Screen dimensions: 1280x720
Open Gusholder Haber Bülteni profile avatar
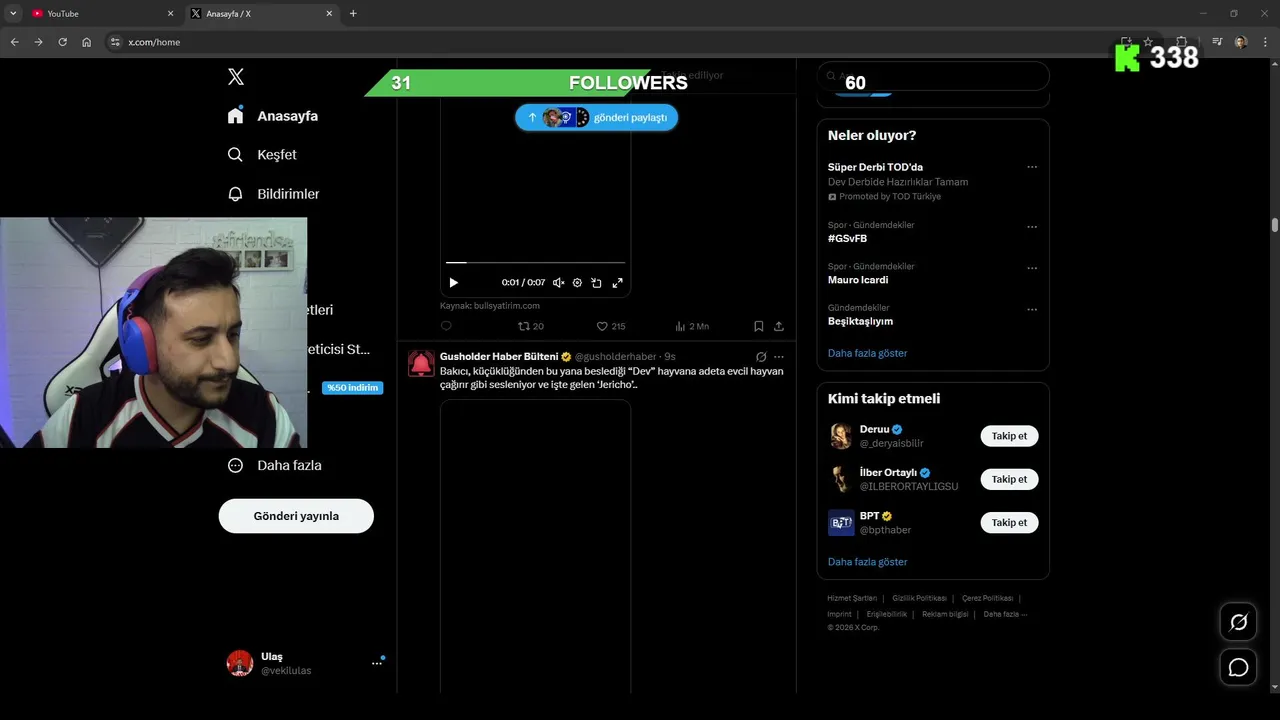coord(421,363)
